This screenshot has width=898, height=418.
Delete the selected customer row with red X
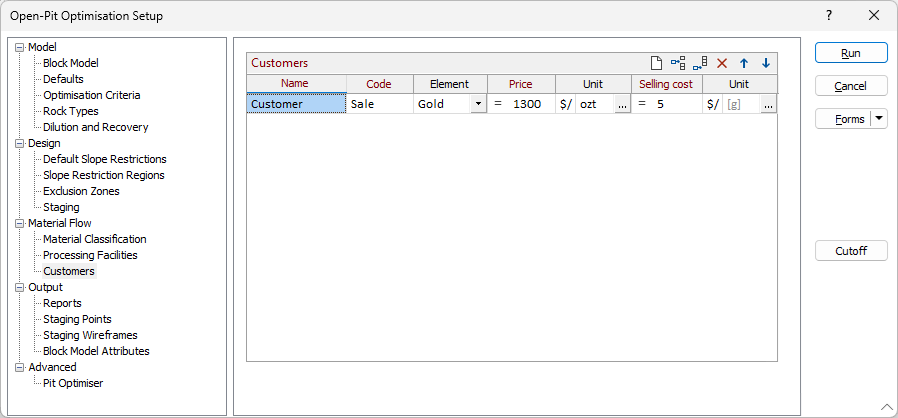(x=722, y=63)
